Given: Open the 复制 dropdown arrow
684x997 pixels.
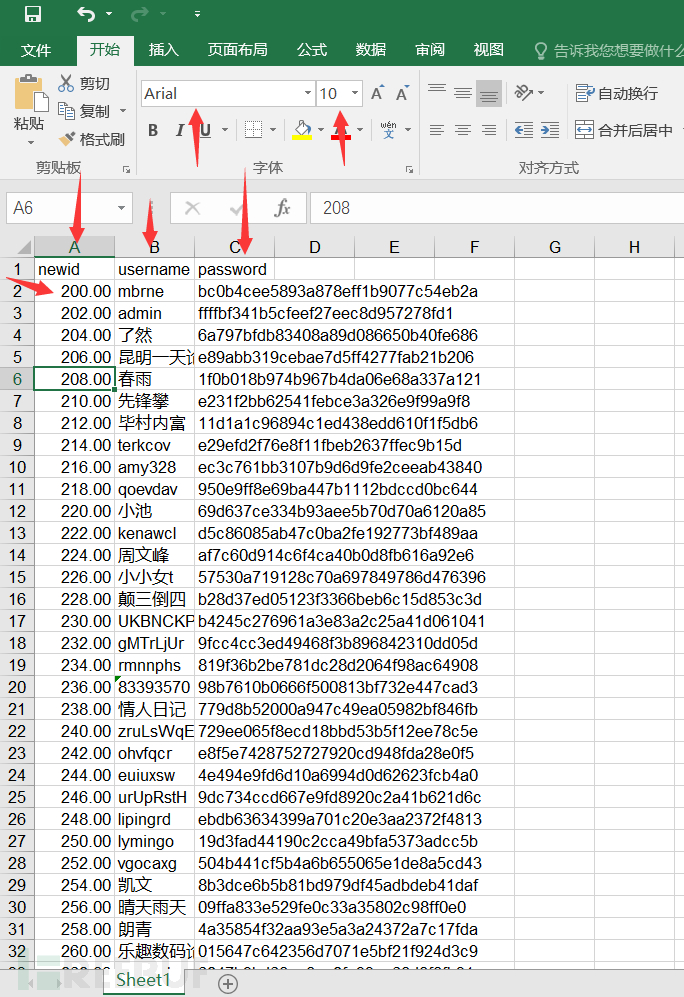Looking at the screenshot, I should pos(123,111).
